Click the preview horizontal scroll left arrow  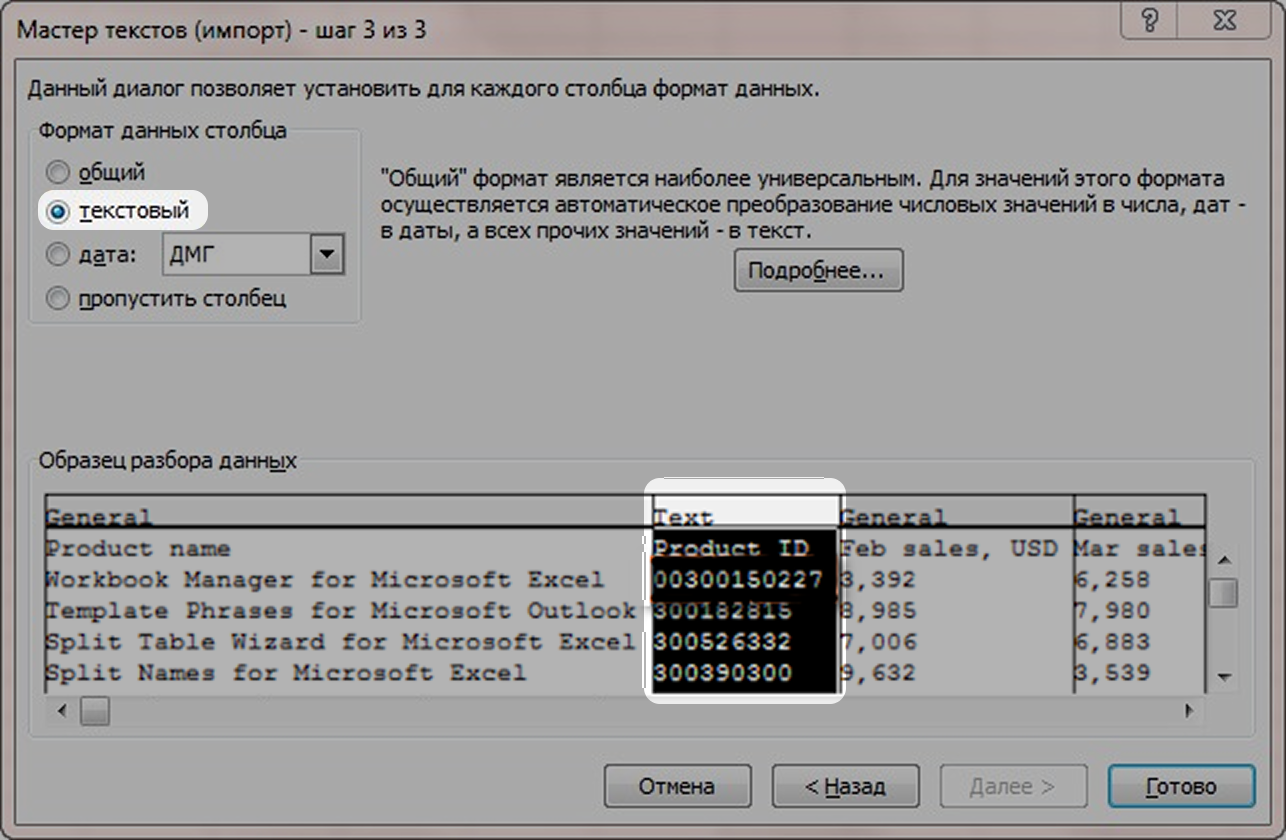point(62,712)
